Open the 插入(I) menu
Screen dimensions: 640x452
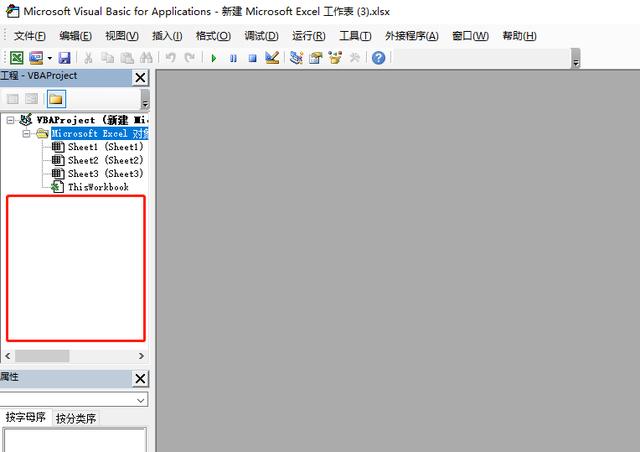[167, 36]
